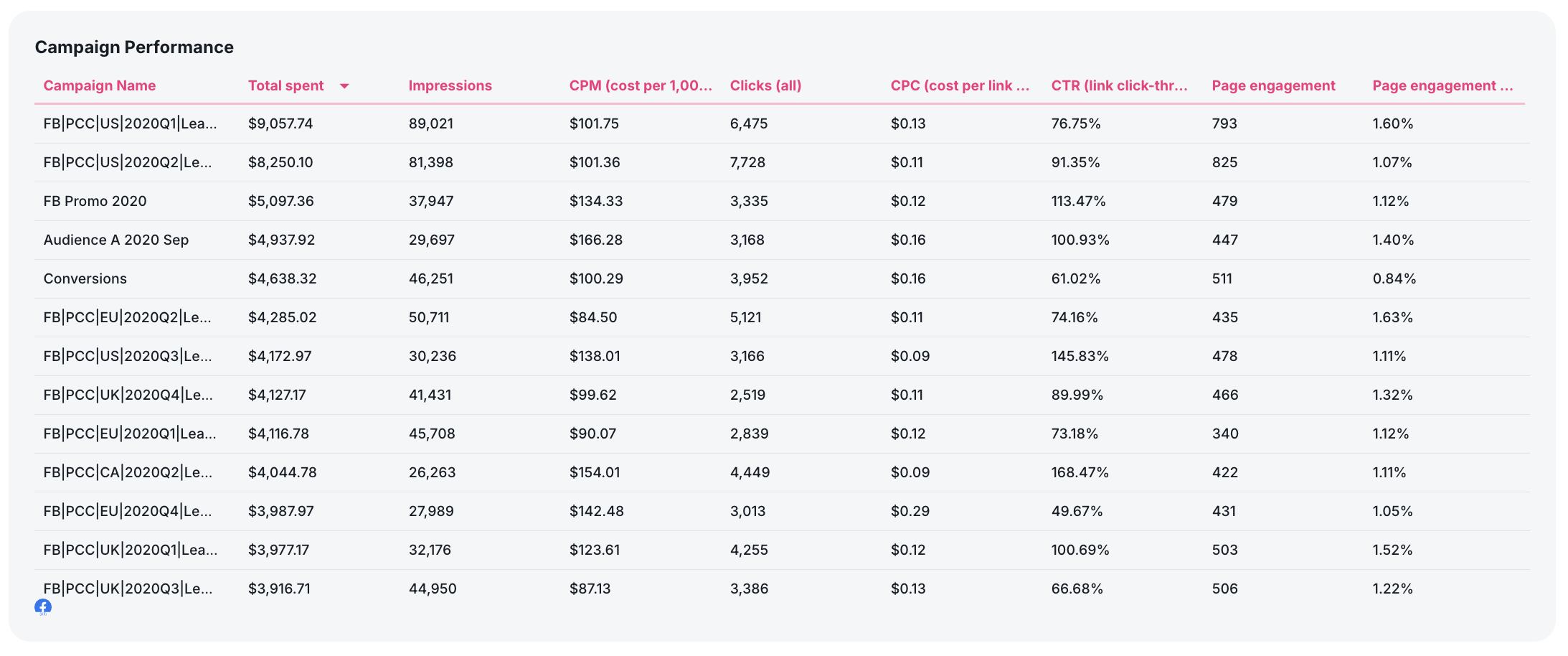Select the Conversions campaign row

tap(85, 278)
